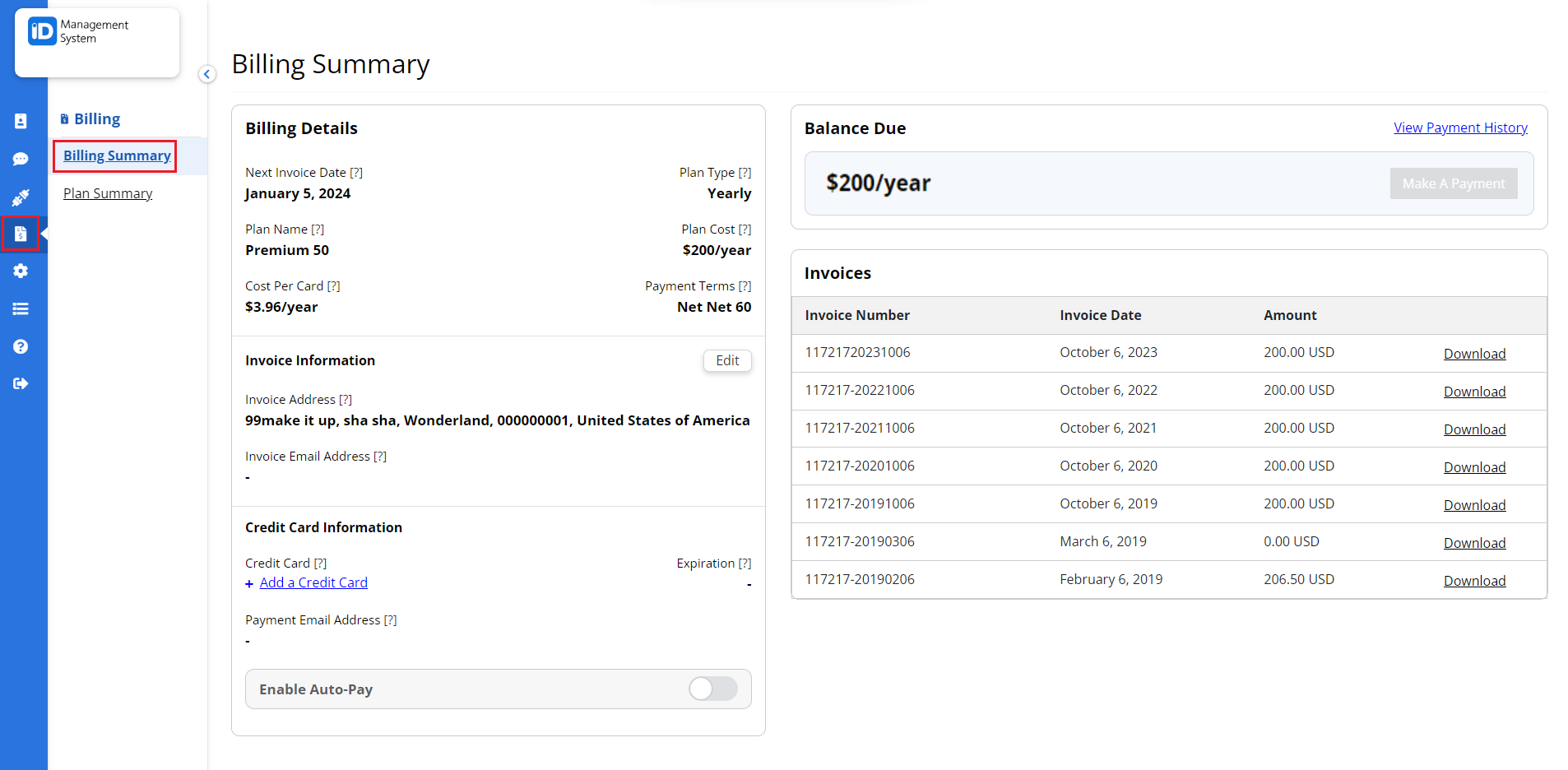Download invoice 117217-20190306
The height and width of the screenshot is (770, 1568).
click(x=1474, y=543)
